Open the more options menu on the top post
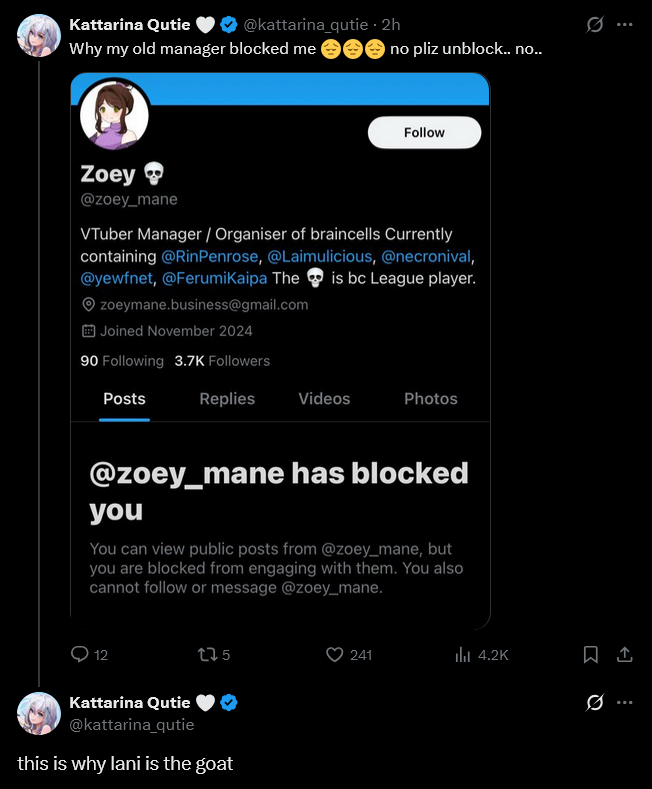This screenshot has height=789, width=652. pyautogui.click(x=625, y=25)
